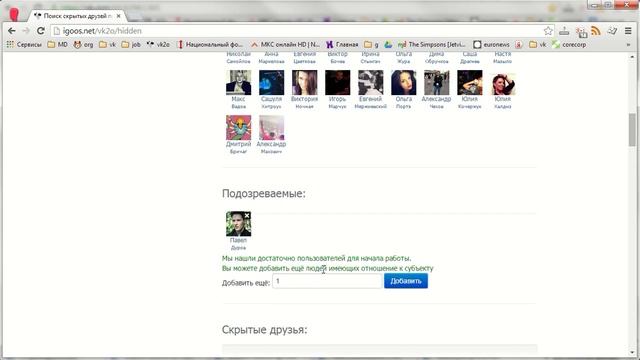Image resolution: width=640 pixels, height=360 pixels.
Task: Show more bookmarks via the overflow chevron
Action: click(628, 44)
